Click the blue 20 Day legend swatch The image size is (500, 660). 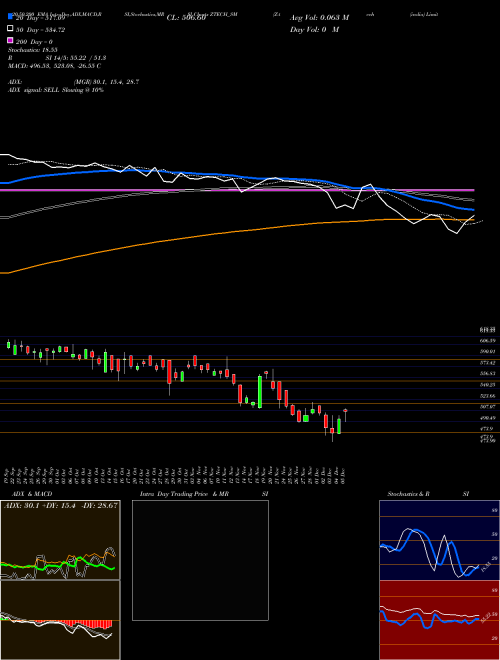coord(10,16)
